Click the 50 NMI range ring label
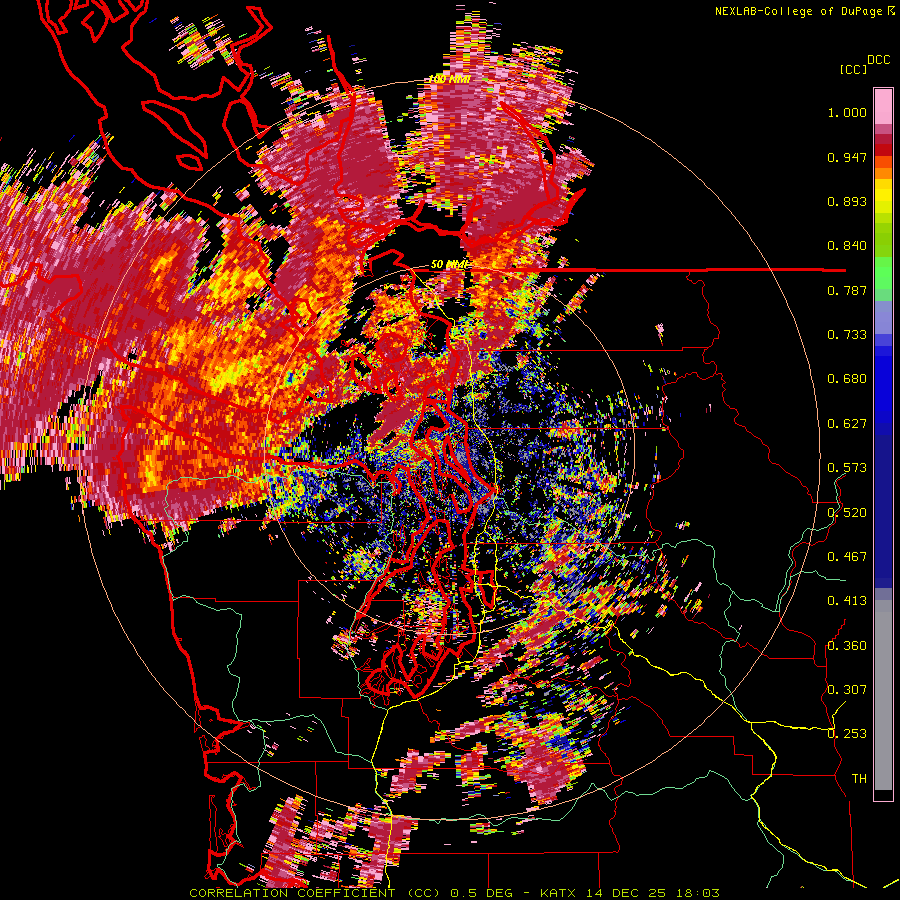This screenshot has width=900, height=900. coord(449,265)
